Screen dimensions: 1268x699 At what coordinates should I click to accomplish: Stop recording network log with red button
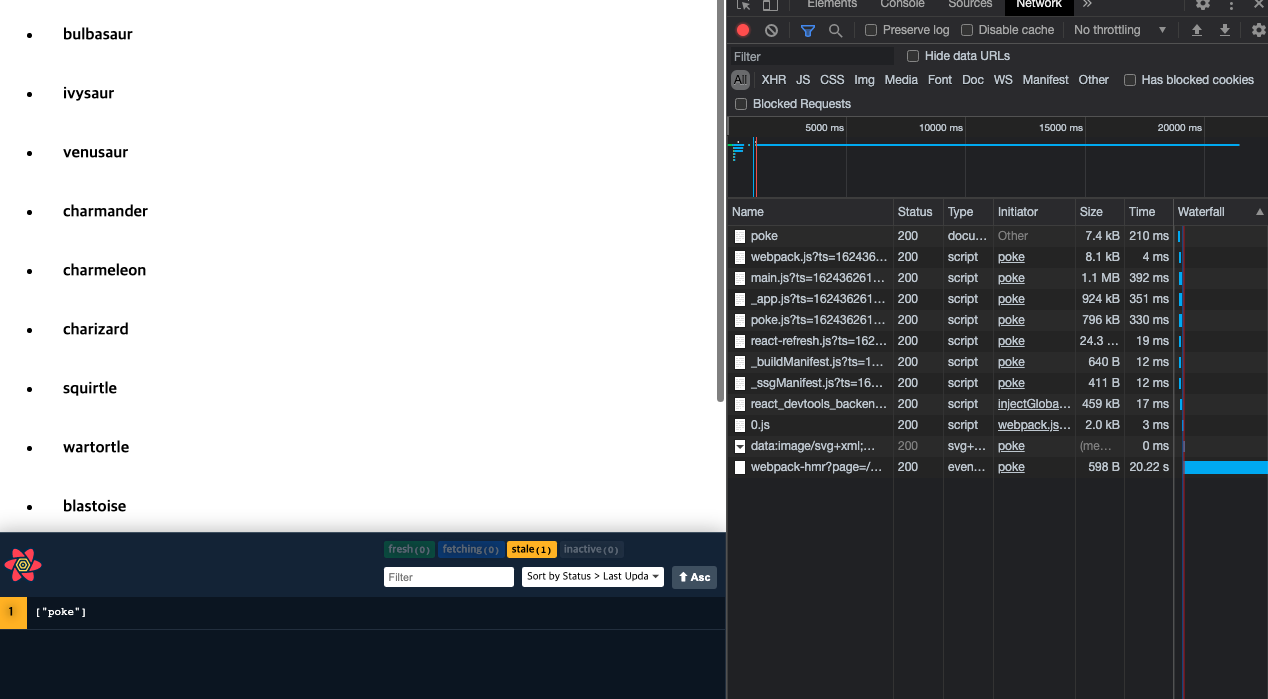pyautogui.click(x=743, y=30)
